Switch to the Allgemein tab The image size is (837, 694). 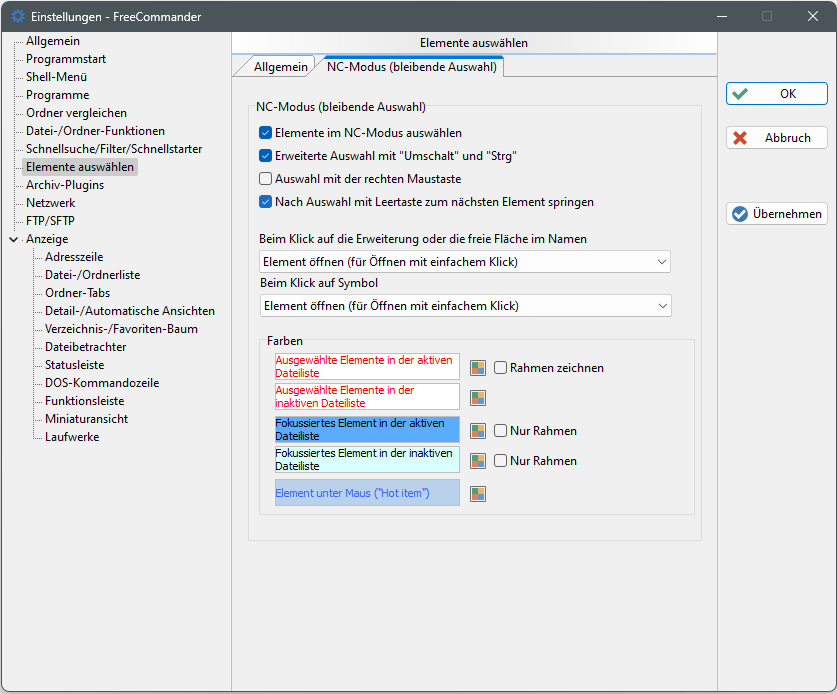pos(280,67)
